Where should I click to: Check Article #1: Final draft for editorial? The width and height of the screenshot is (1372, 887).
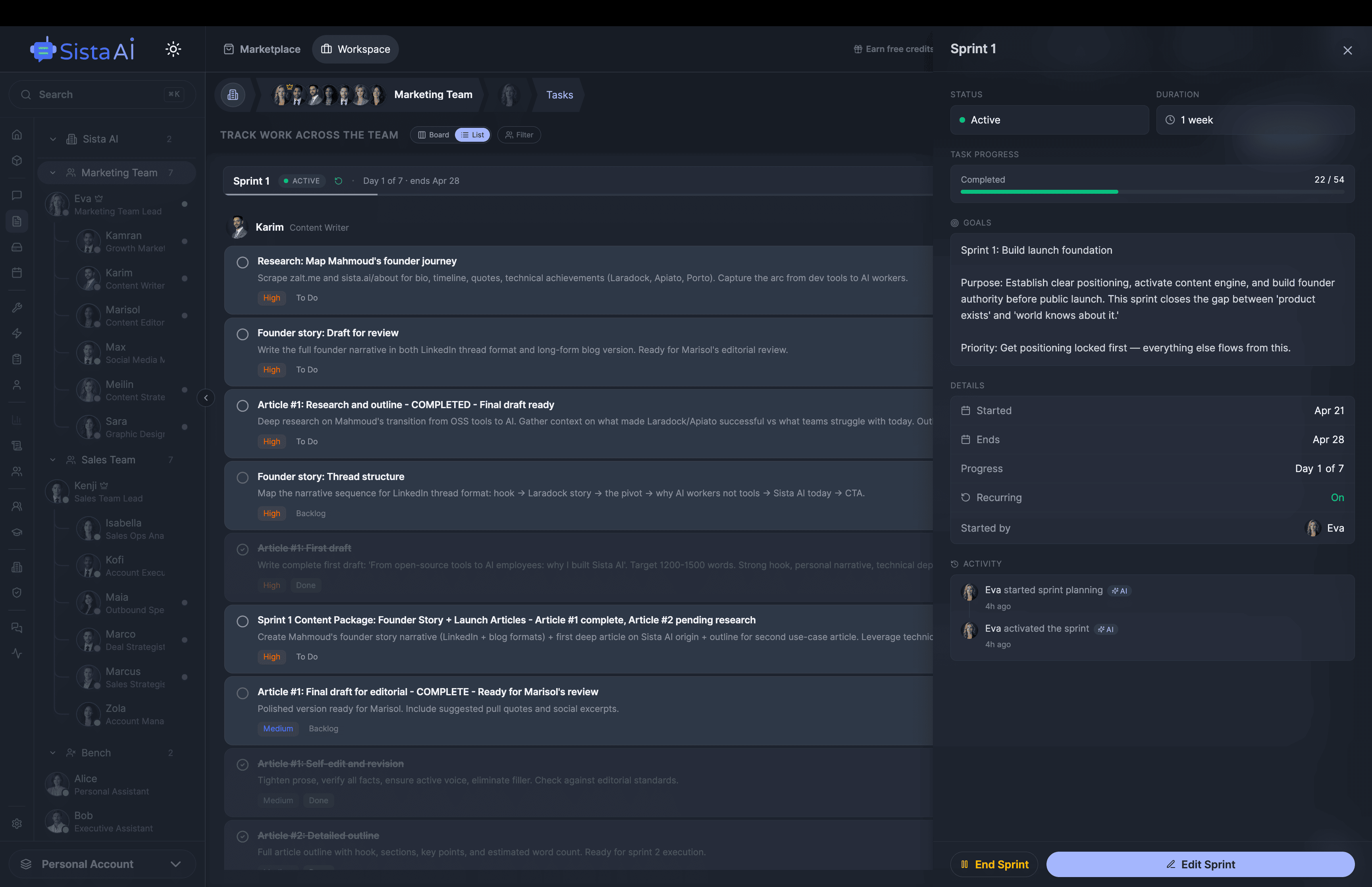pyautogui.click(x=243, y=693)
